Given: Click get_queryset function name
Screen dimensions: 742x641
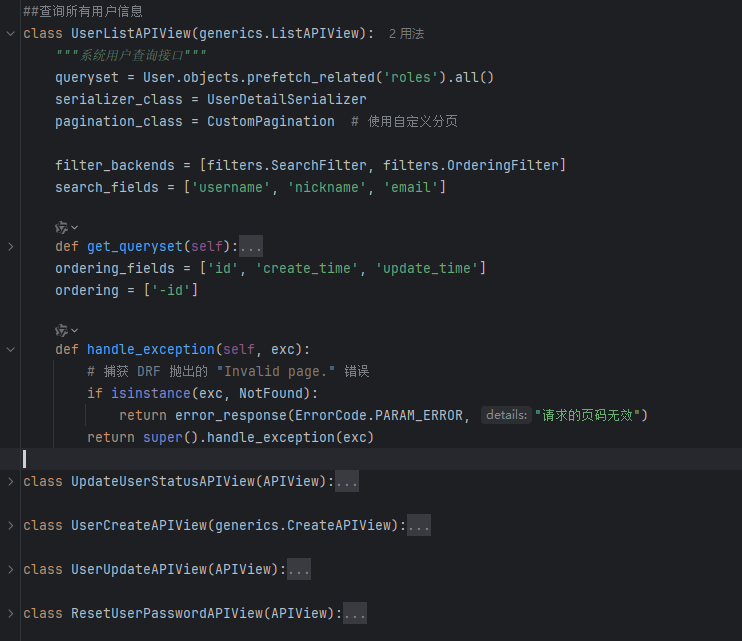Looking at the screenshot, I should pos(135,246).
